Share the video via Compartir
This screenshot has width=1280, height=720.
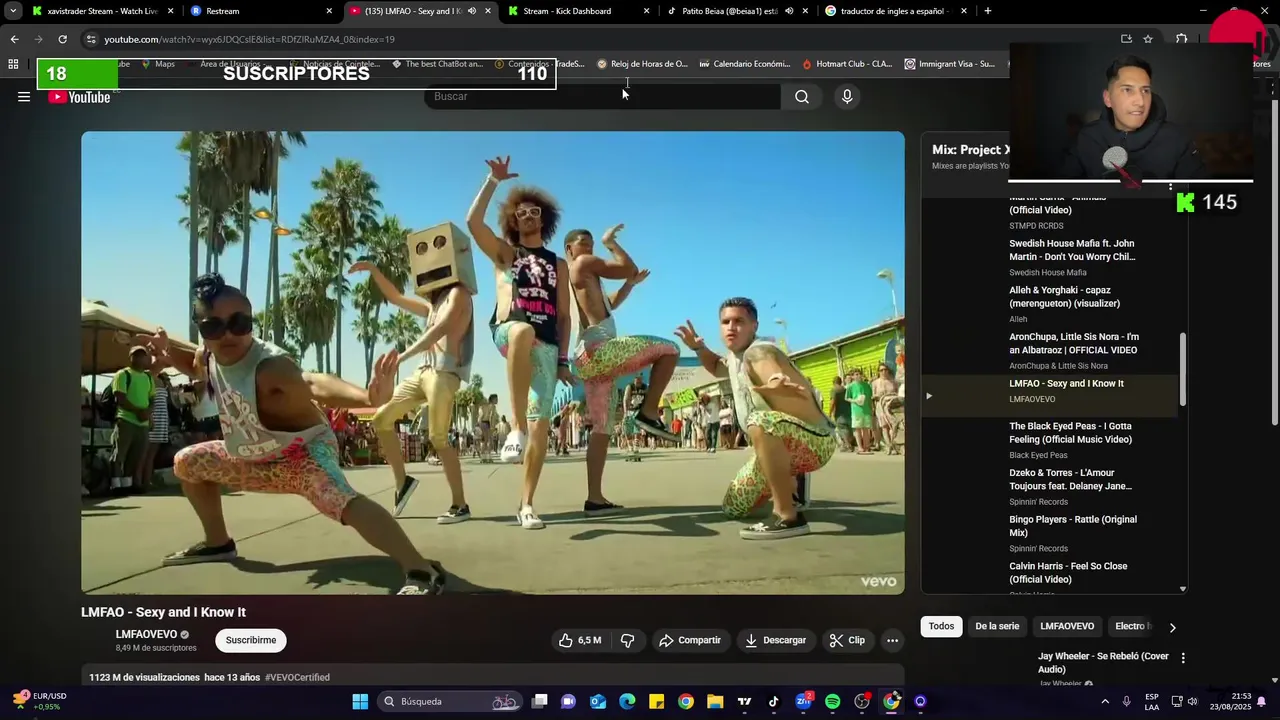pyautogui.click(x=689, y=640)
